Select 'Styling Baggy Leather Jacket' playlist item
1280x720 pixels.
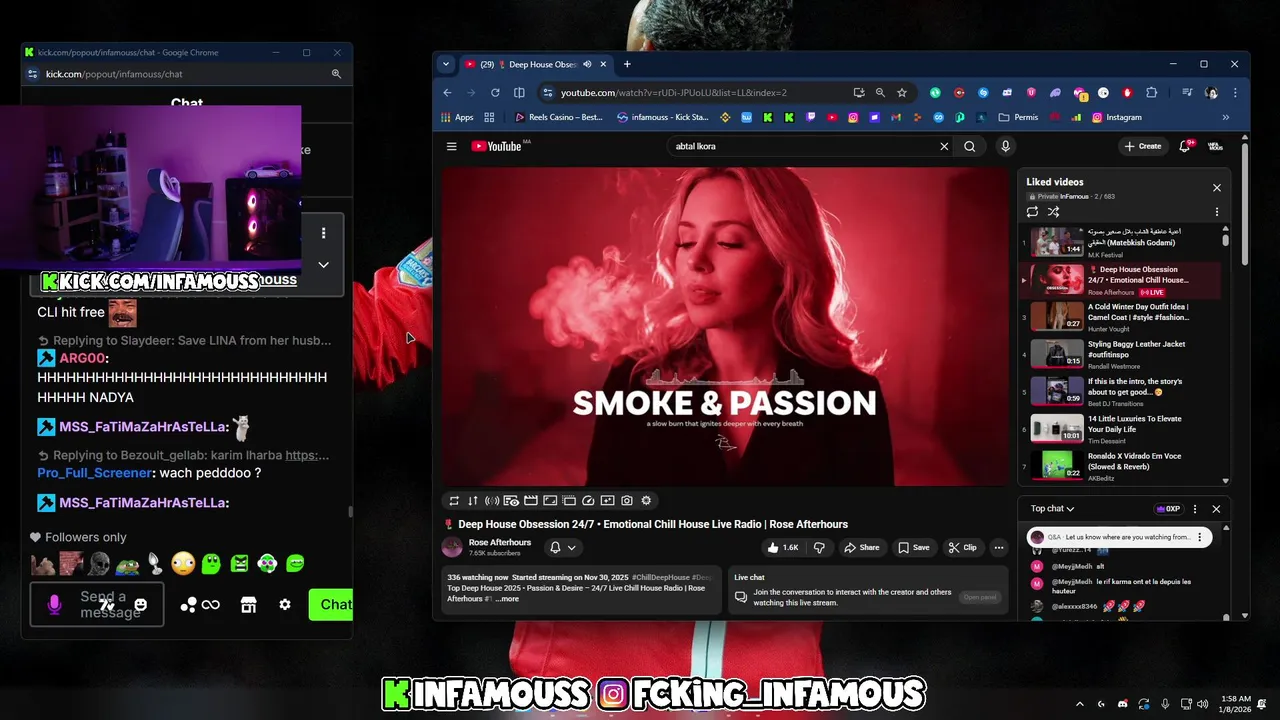coord(1120,353)
